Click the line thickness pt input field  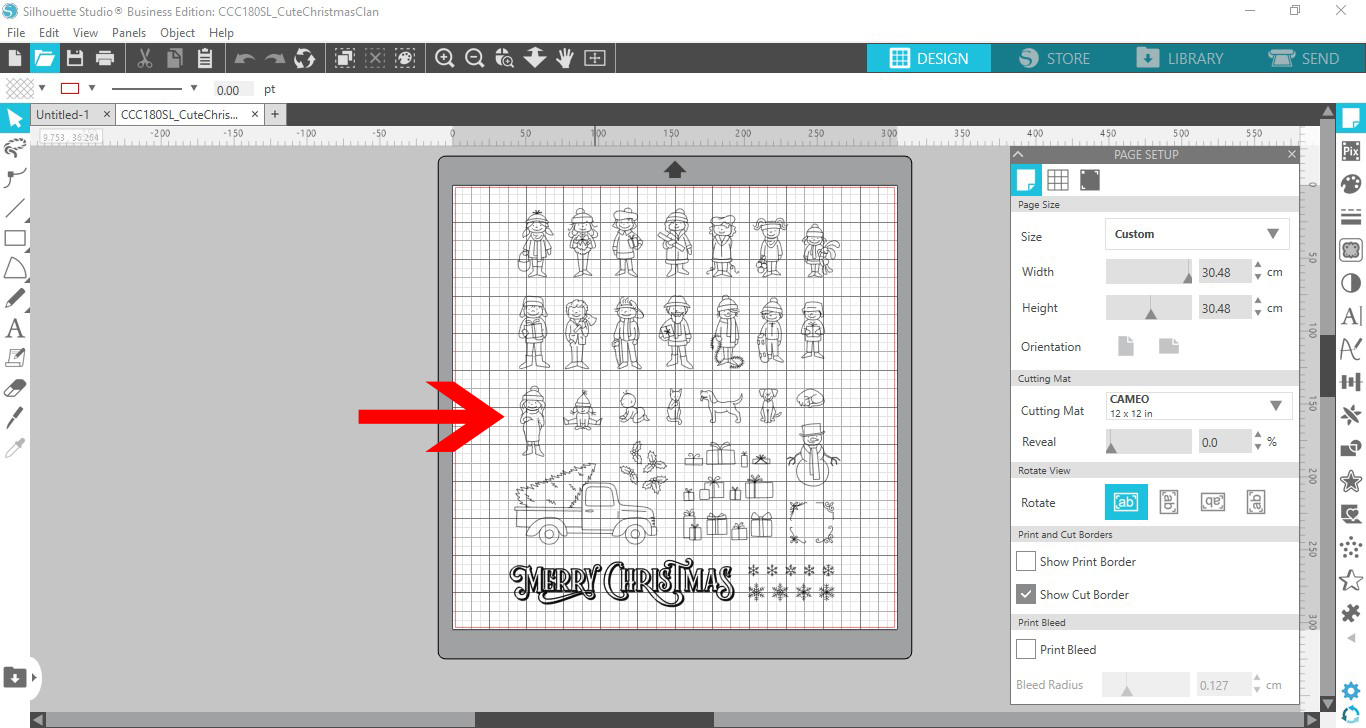pos(233,89)
